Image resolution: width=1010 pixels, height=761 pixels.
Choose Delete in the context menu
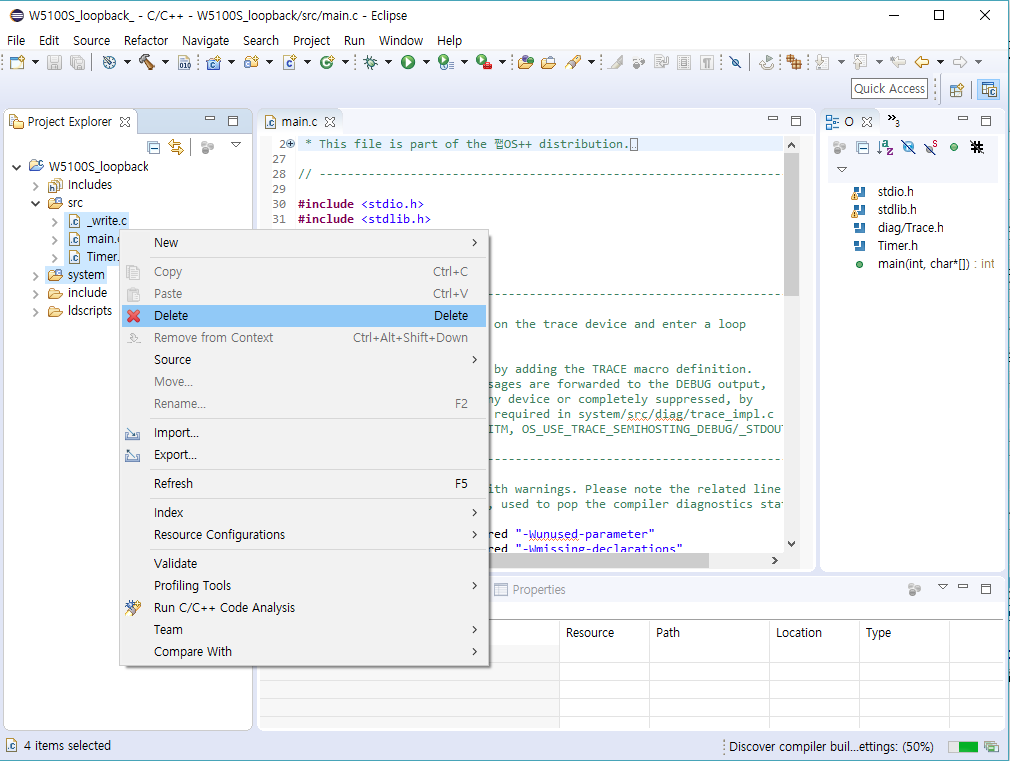tap(305, 316)
